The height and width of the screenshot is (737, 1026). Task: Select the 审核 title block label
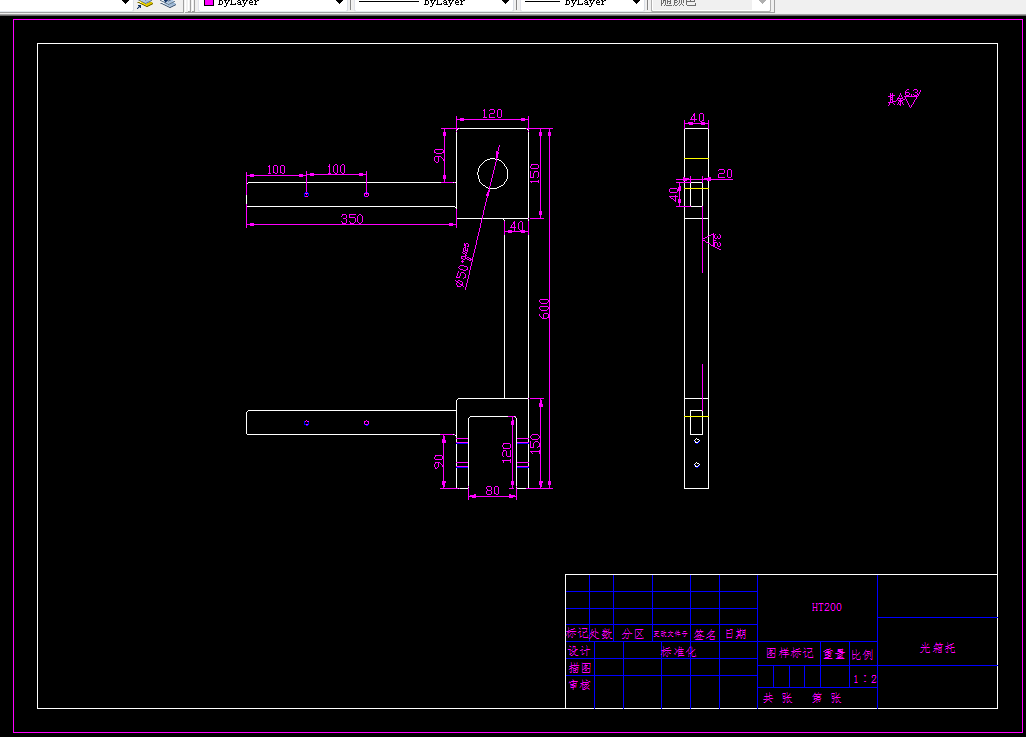[580, 685]
